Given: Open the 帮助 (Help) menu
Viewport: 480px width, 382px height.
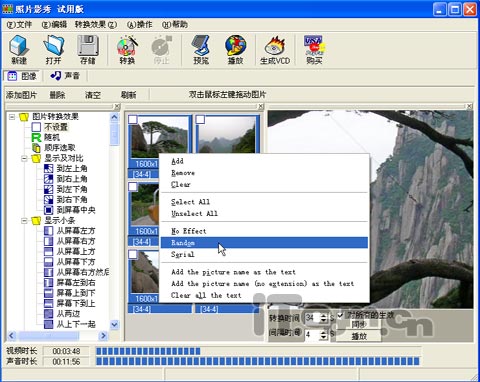Looking at the screenshot, I should [175, 24].
